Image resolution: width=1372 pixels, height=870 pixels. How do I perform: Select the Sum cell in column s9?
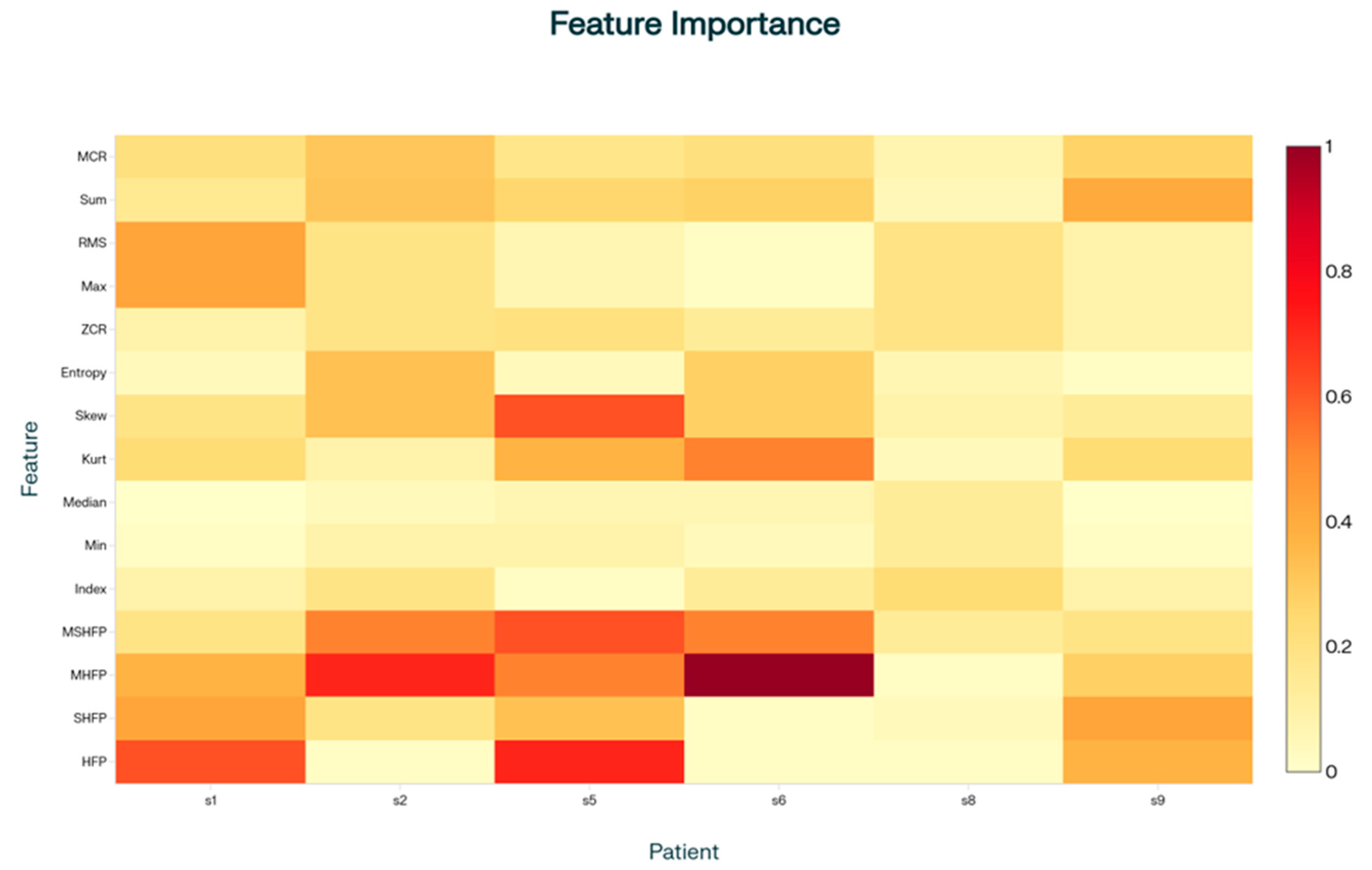point(1157,200)
